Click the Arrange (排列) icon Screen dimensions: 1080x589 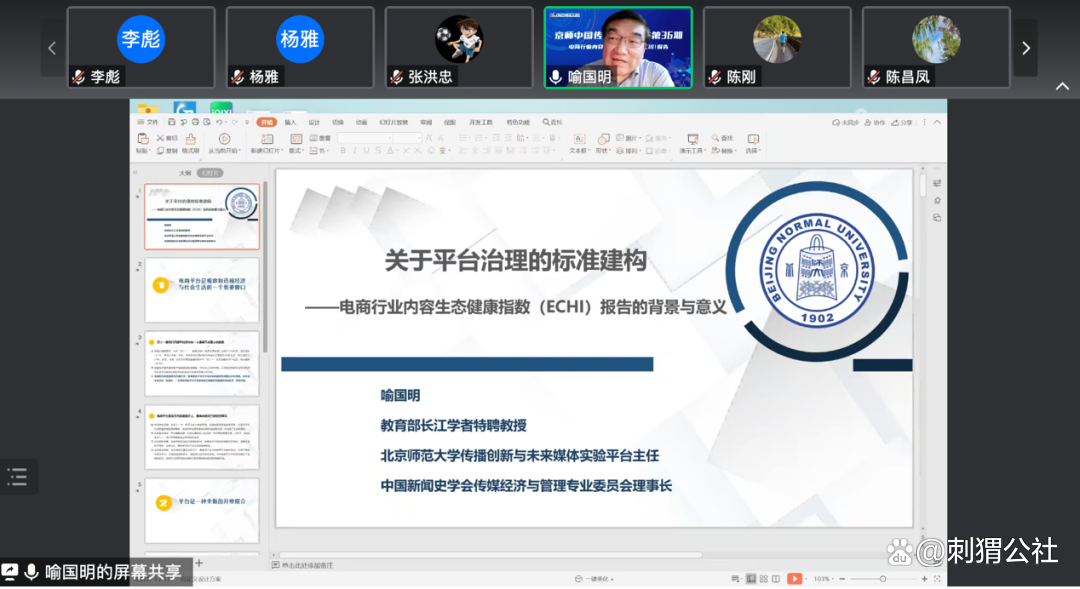tap(620, 151)
